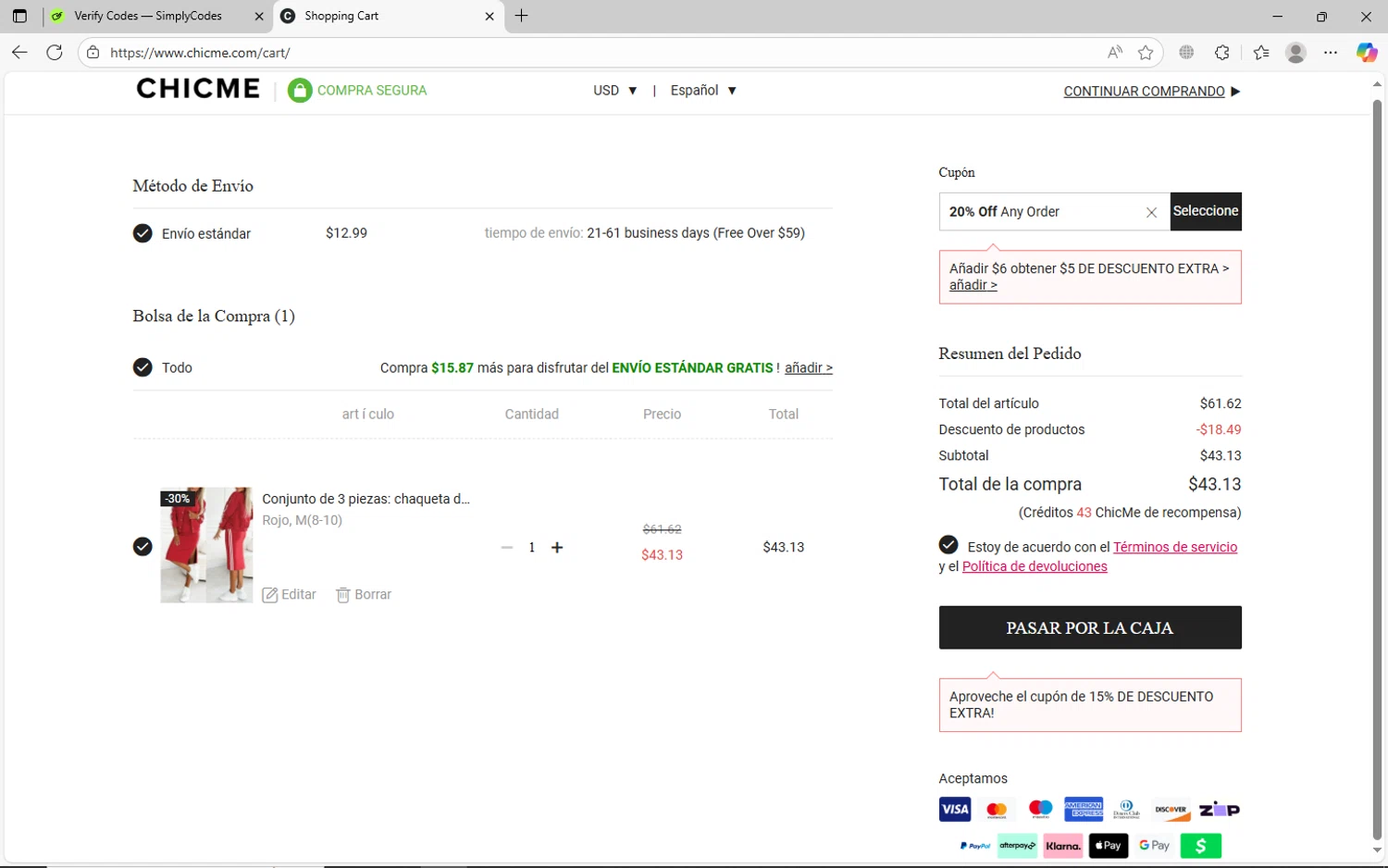Open Términos de servicio link
This screenshot has width=1388, height=868.
coord(1175,547)
